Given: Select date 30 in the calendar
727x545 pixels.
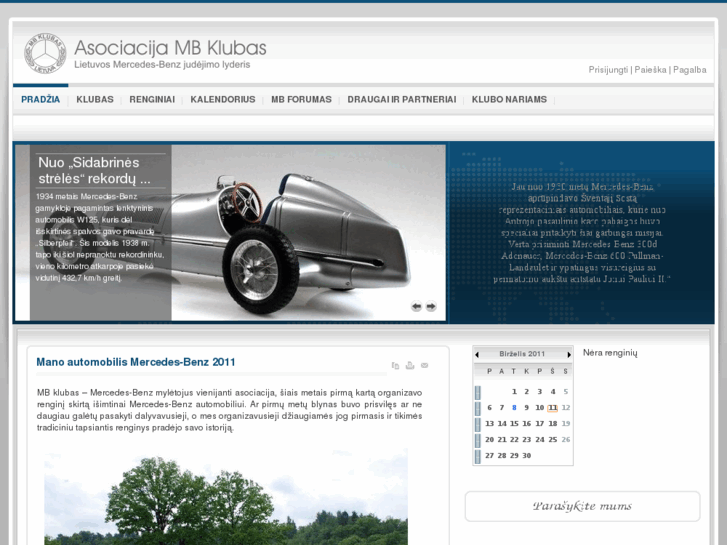Looking at the screenshot, I should [527, 455].
